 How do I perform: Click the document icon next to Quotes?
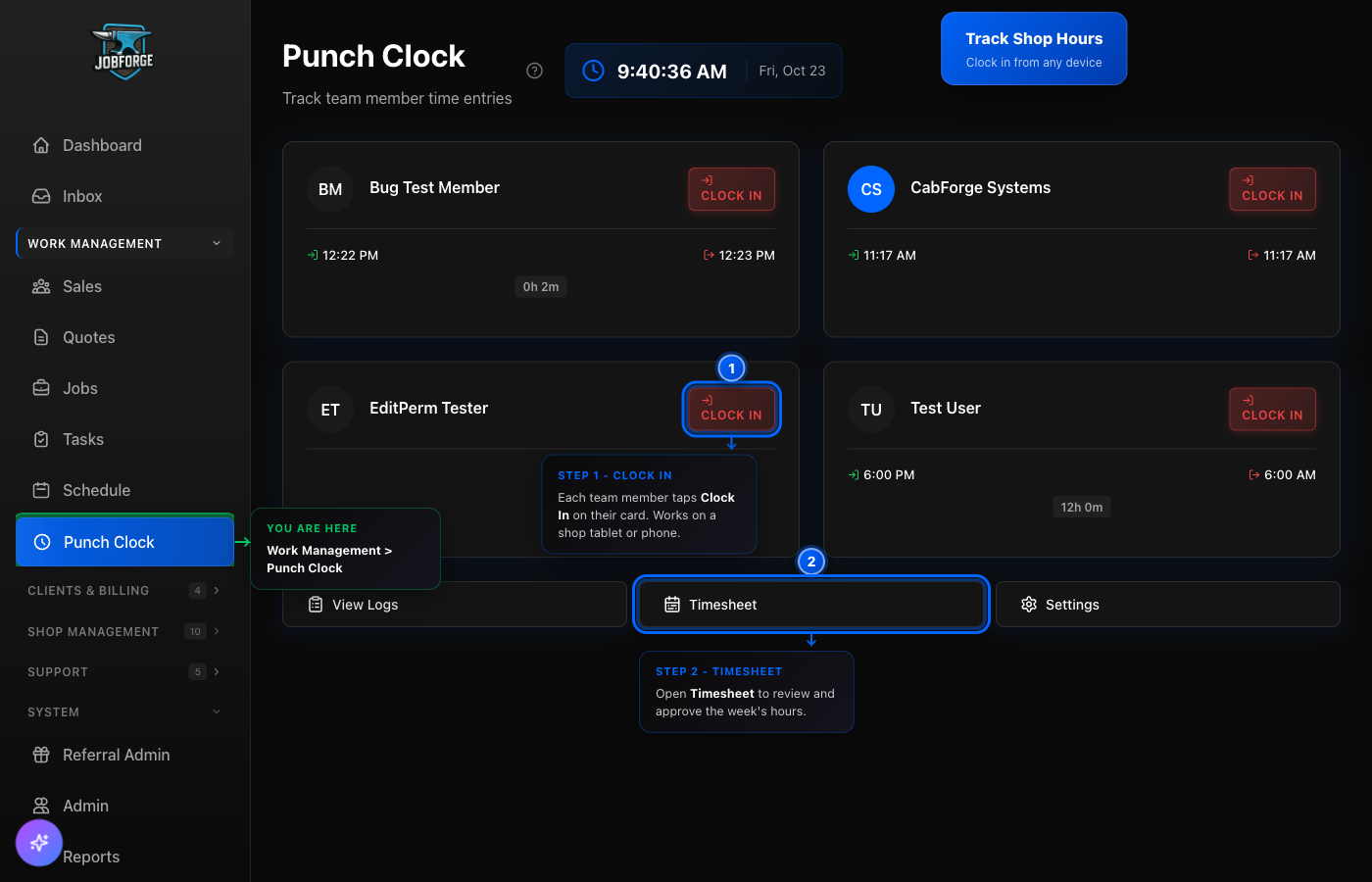[41, 337]
